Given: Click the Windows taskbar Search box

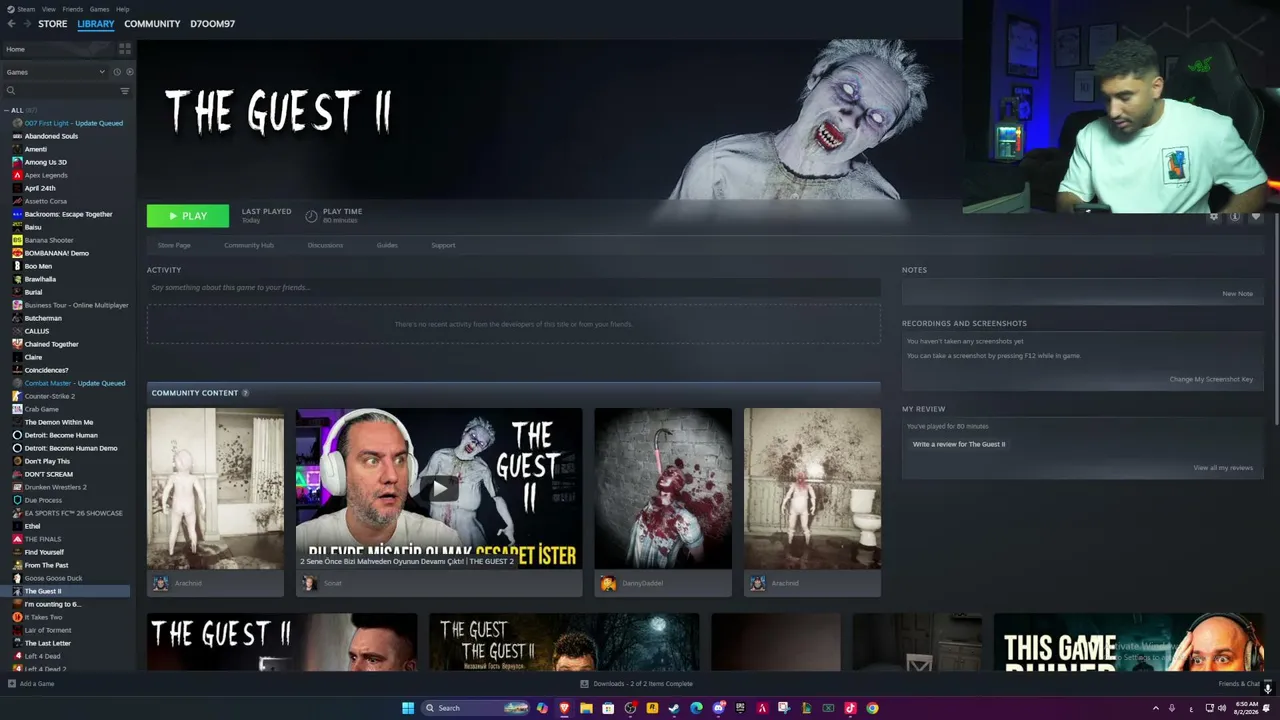Looking at the screenshot, I should [476, 708].
